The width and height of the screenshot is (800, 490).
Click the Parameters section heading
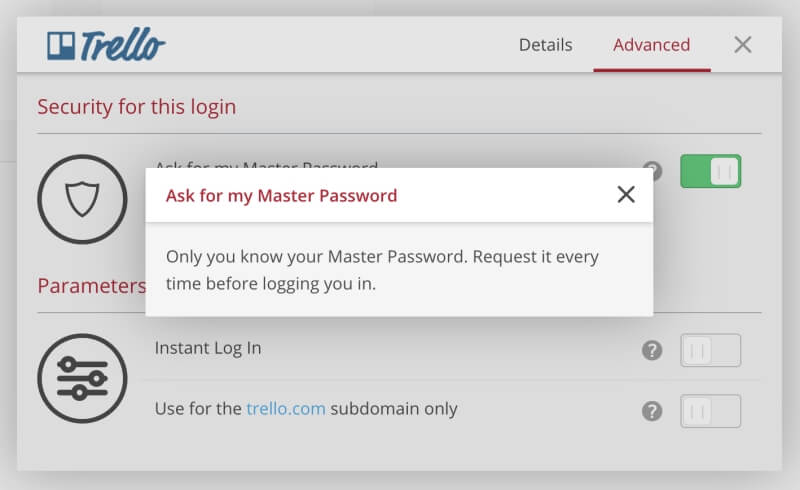(x=91, y=286)
